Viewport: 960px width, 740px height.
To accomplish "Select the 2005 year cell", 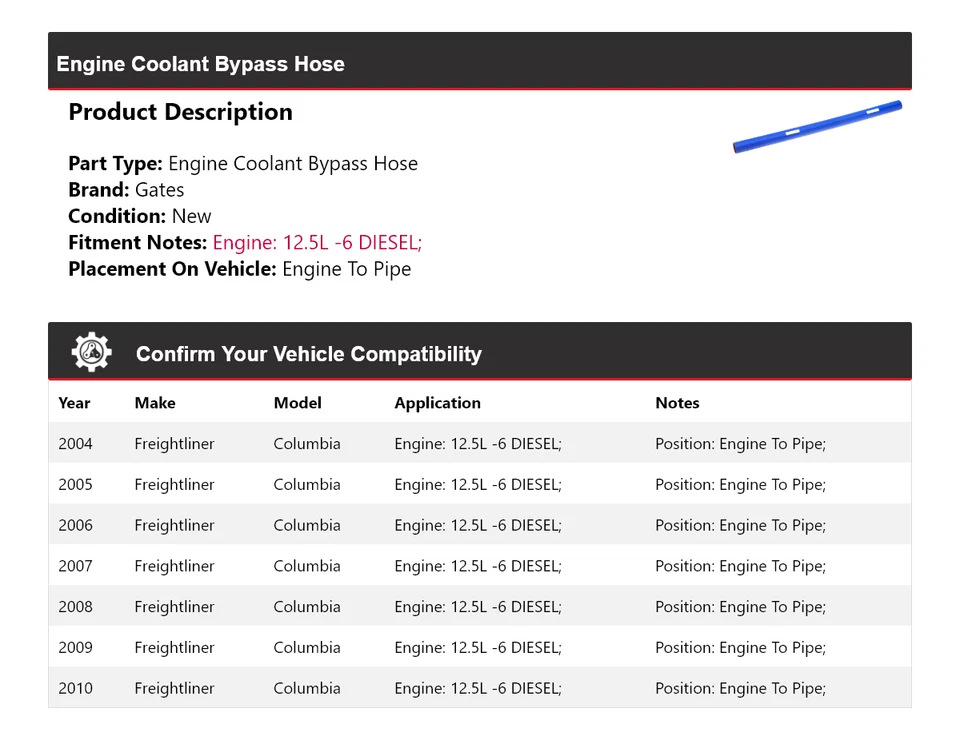I will [75, 485].
